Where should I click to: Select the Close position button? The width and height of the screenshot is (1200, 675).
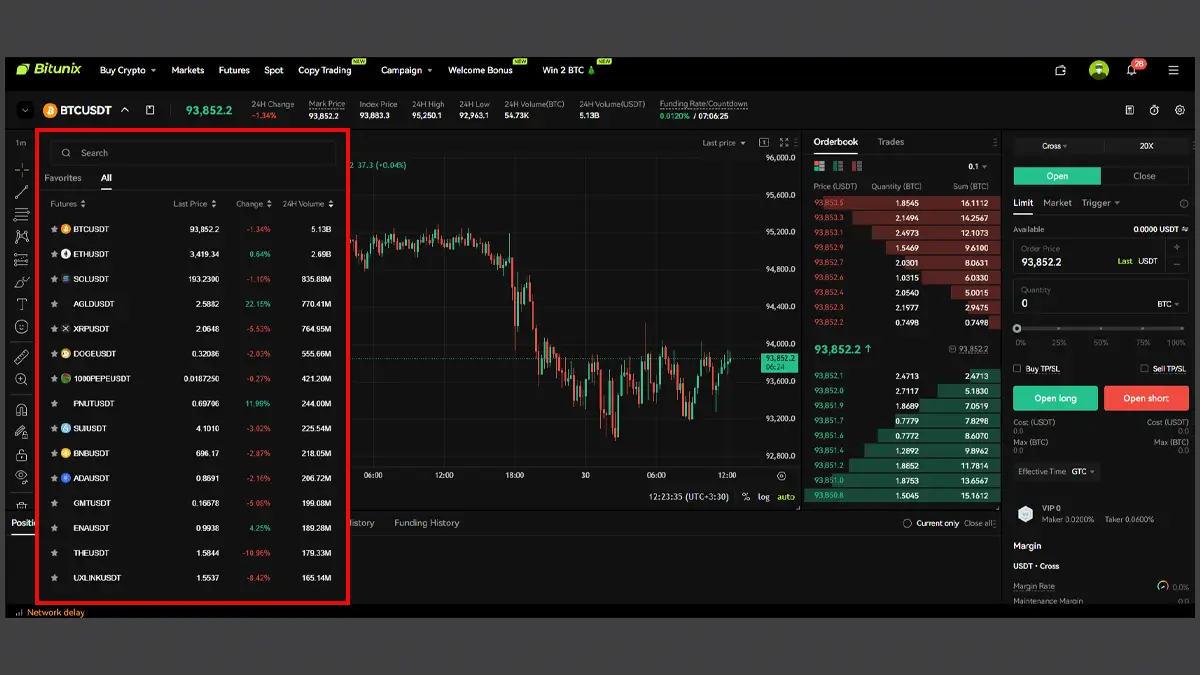coord(1145,176)
